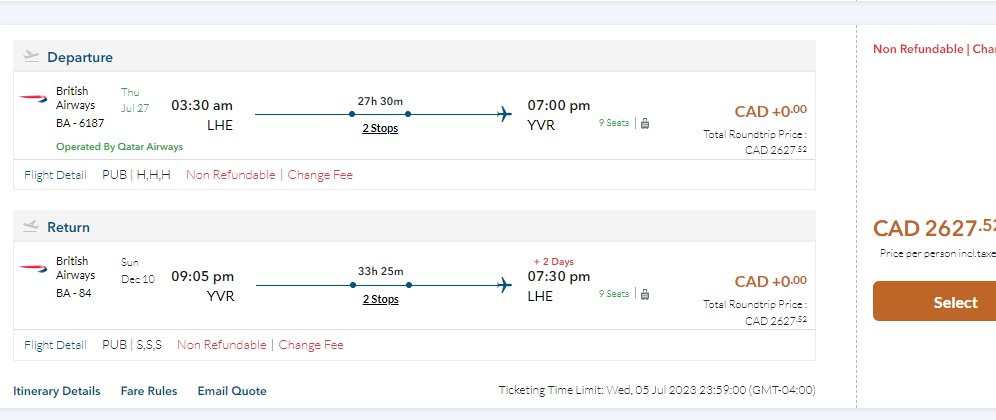Open Flight Detail for departure flight
Image resolution: width=996 pixels, height=420 pixels.
[x=55, y=175]
